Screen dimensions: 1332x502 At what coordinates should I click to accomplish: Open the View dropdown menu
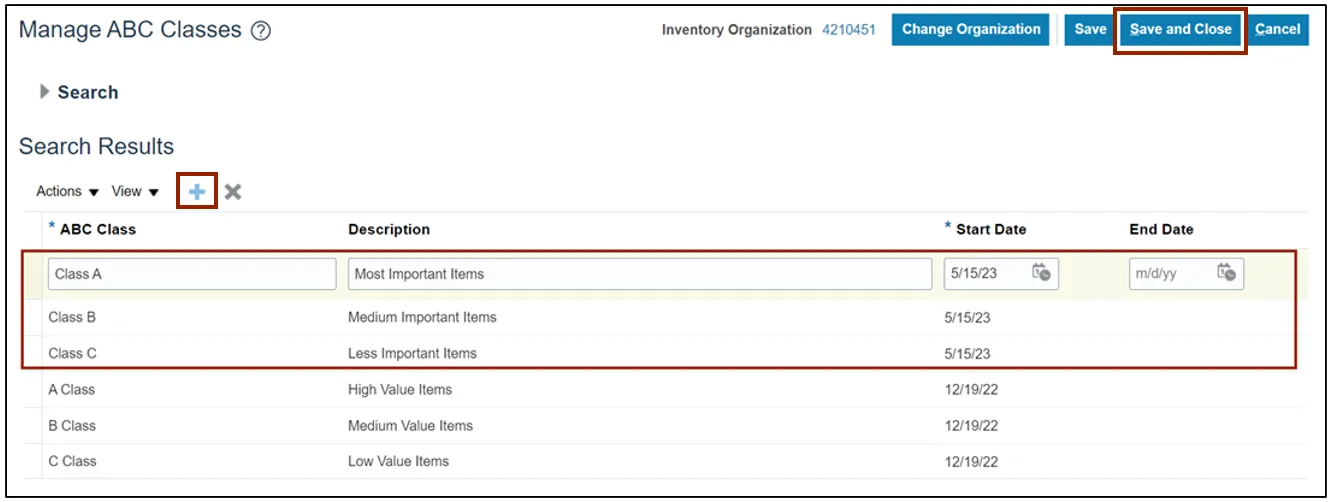coord(135,192)
